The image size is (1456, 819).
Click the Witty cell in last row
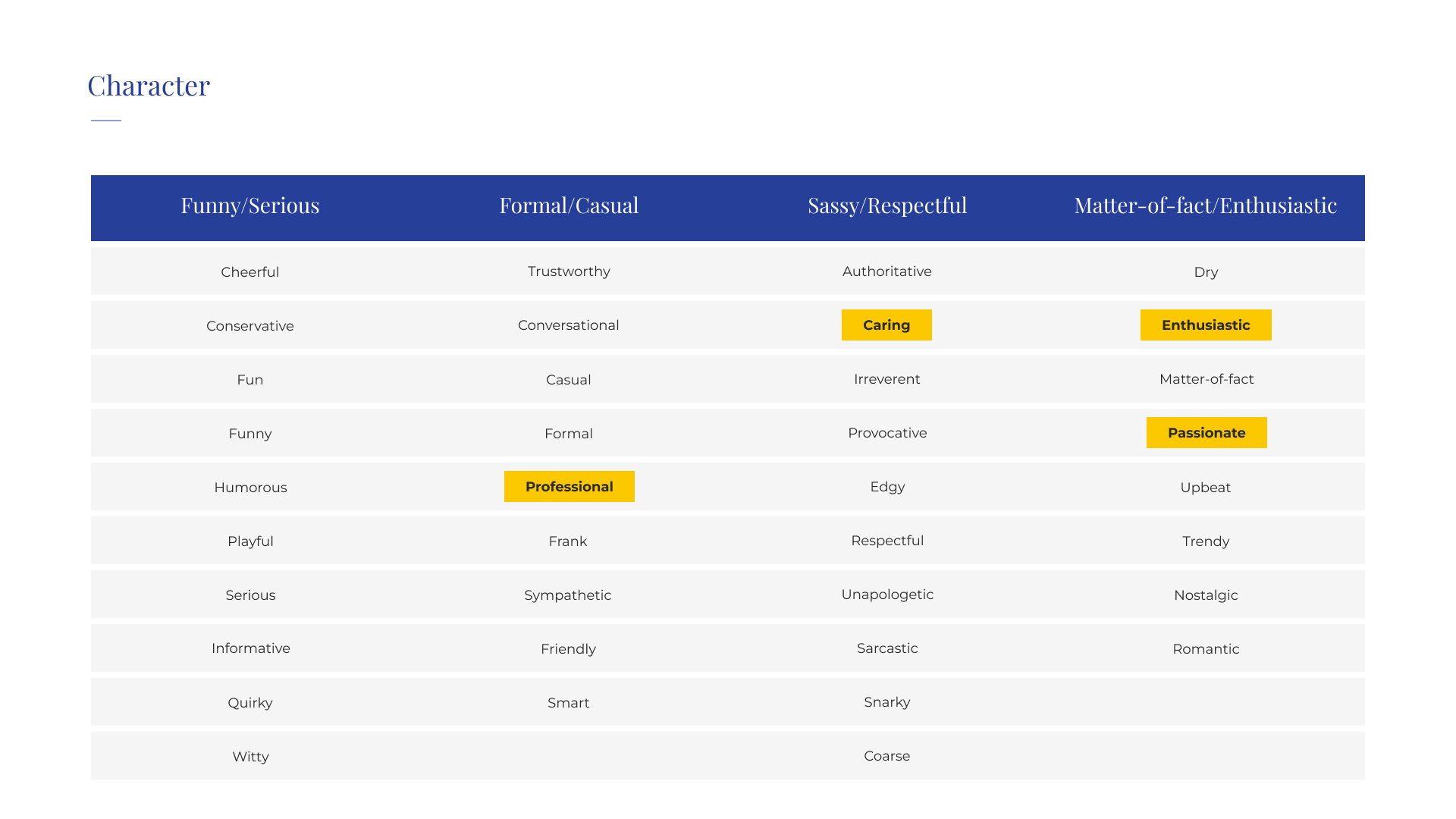point(250,756)
